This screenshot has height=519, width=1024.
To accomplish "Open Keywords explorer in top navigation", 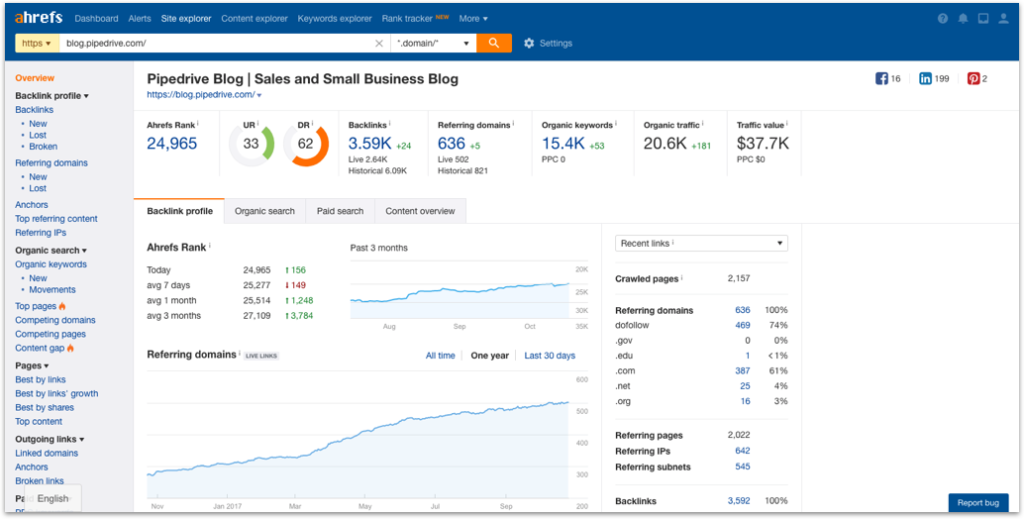I will point(334,19).
